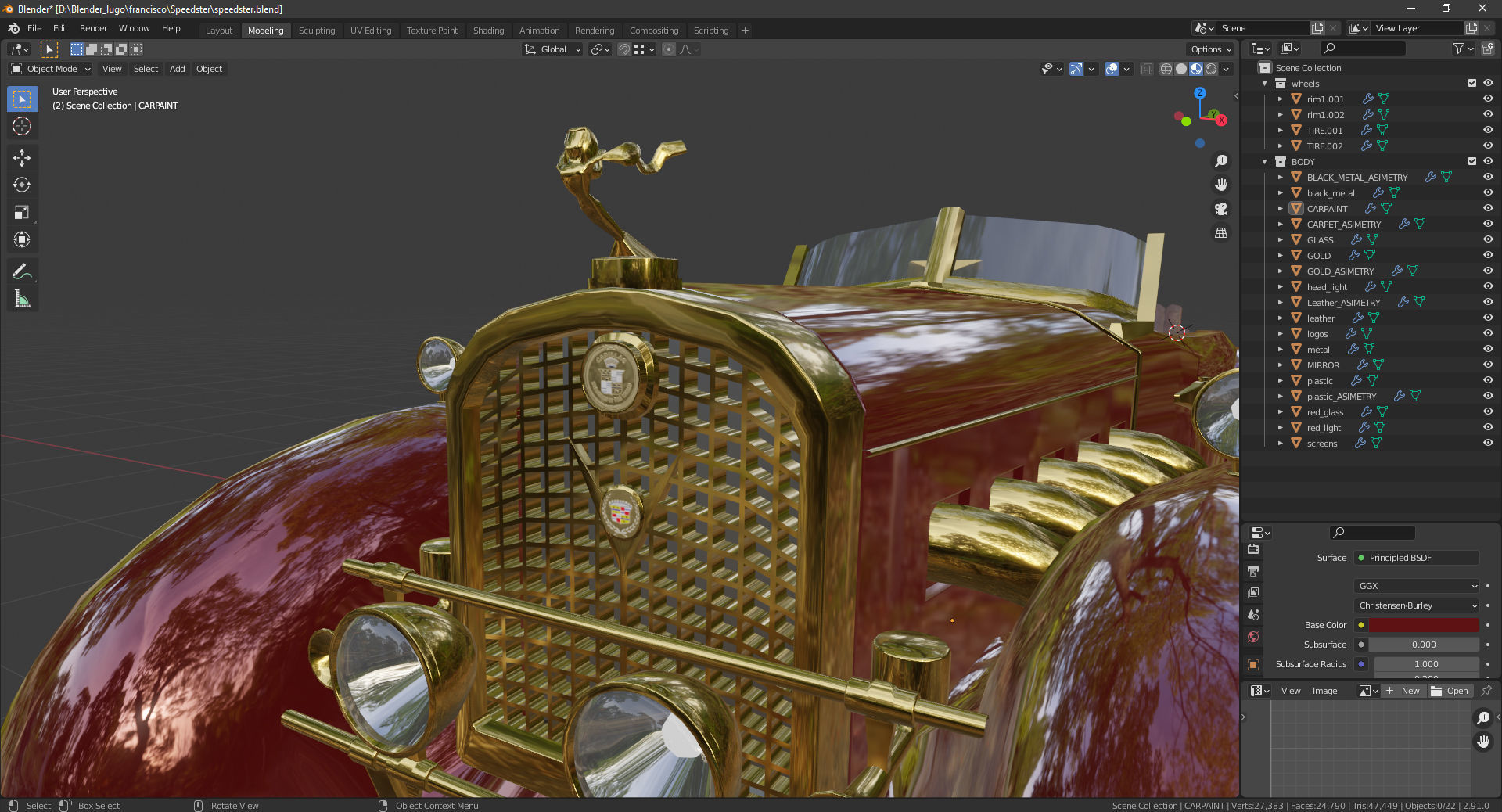Image resolution: width=1502 pixels, height=812 pixels.
Task: Open the viewport shading options dropdown arrow
Action: tap(1226, 69)
